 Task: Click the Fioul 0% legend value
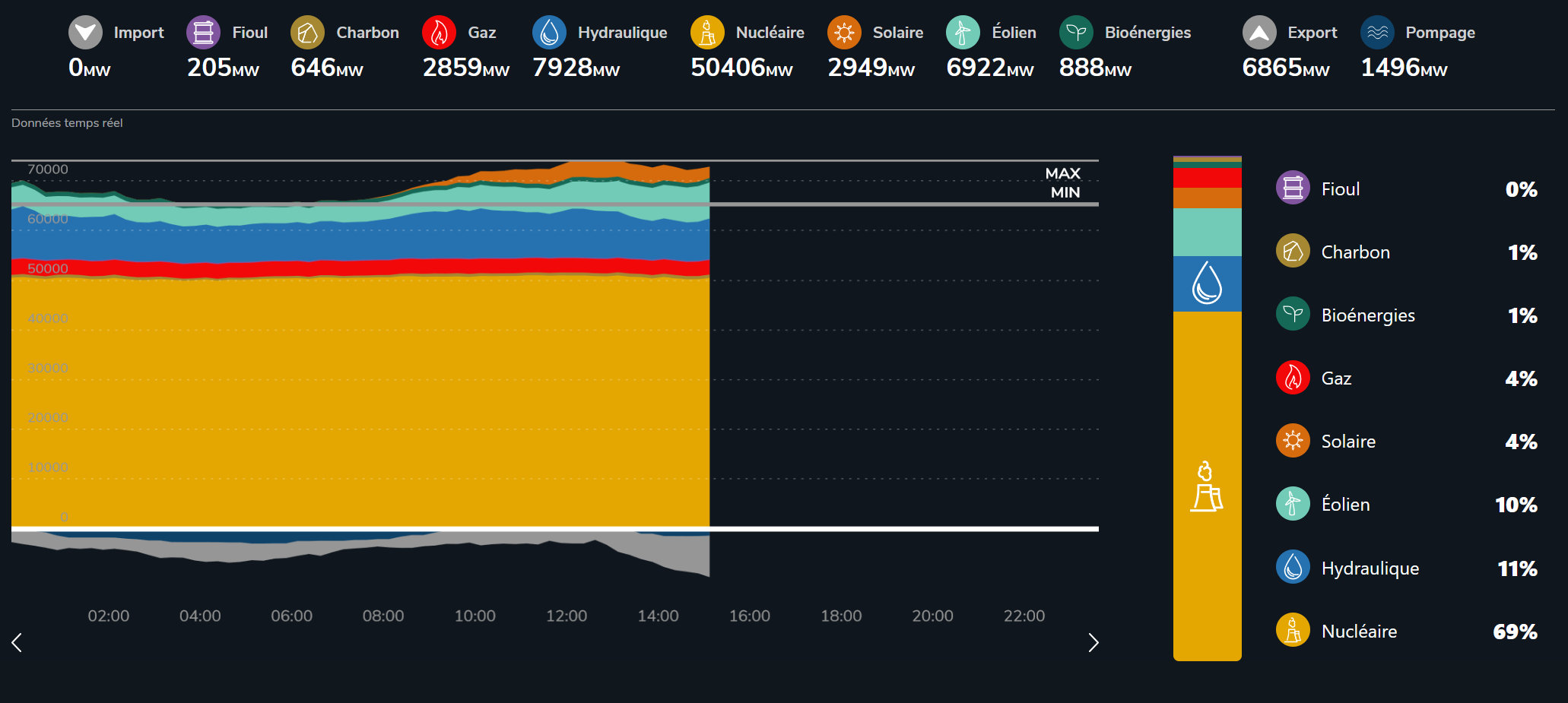click(1521, 189)
